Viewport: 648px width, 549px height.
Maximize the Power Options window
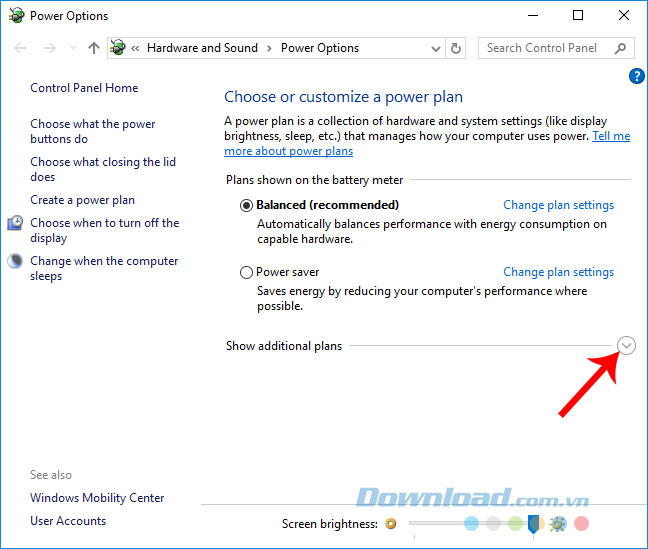pyautogui.click(x=578, y=16)
